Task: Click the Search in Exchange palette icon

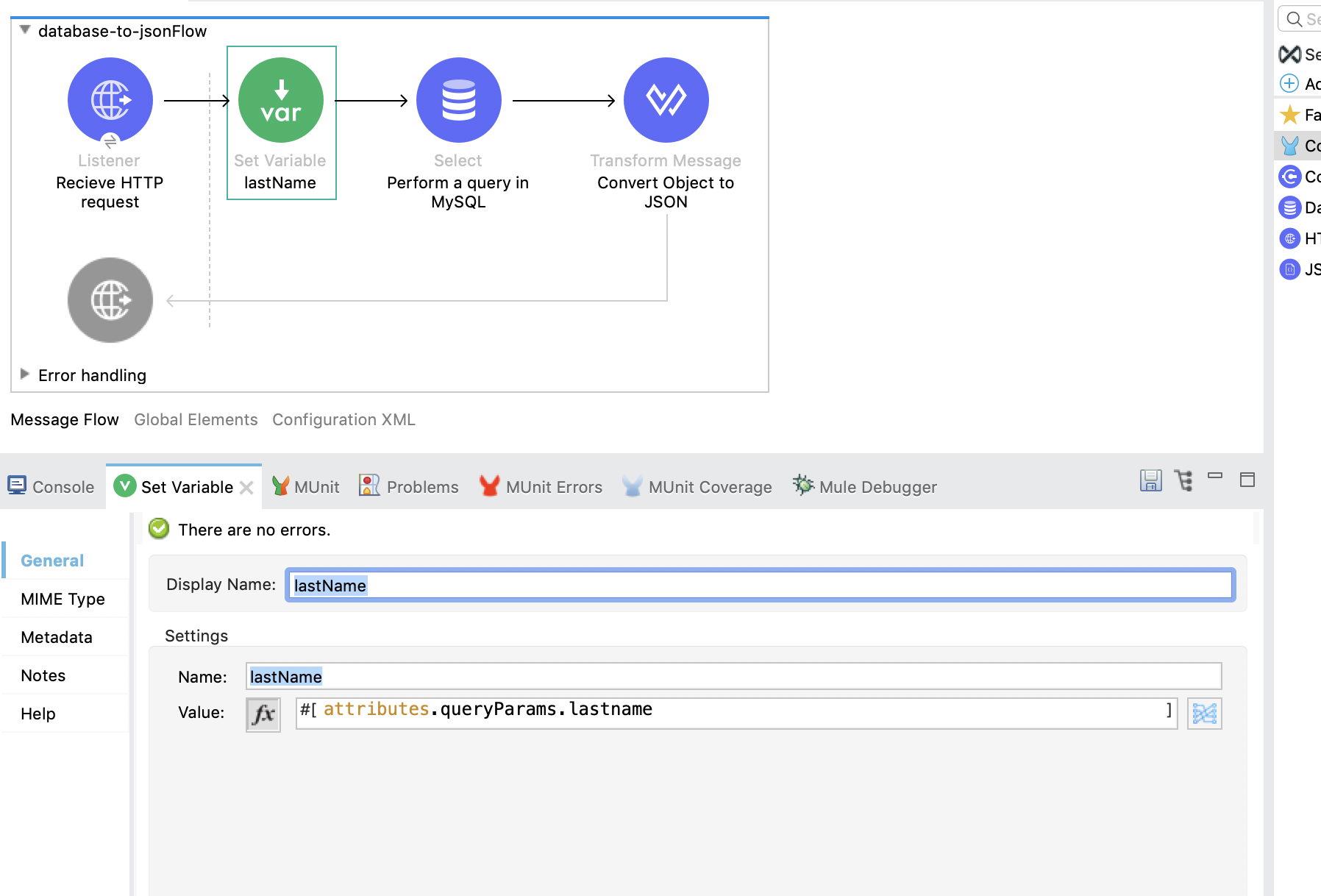Action: [x=1290, y=54]
